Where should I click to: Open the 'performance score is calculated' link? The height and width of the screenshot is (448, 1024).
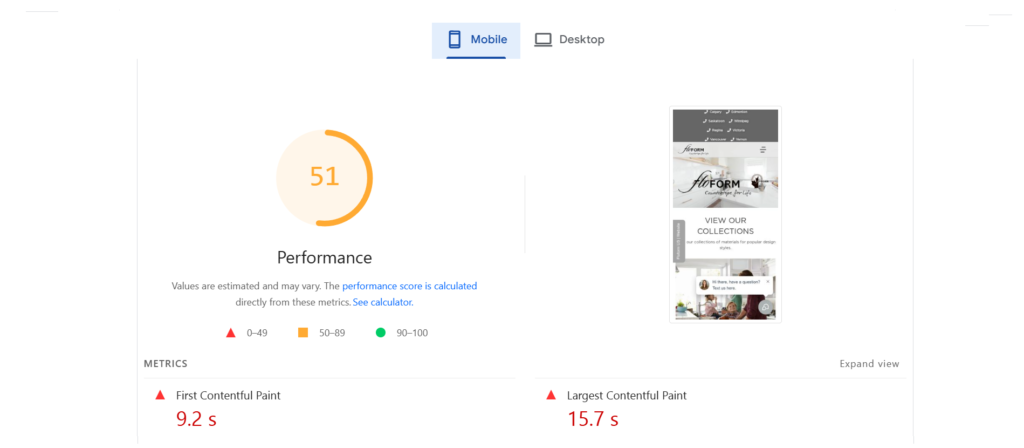(x=409, y=286)
